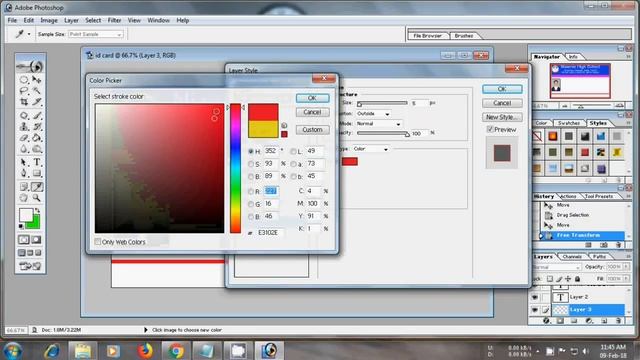This screenshot has width=640, height=360.
Task: Open the stroke Position 'Outside' dropdown
Action: [x=373, y=113]
